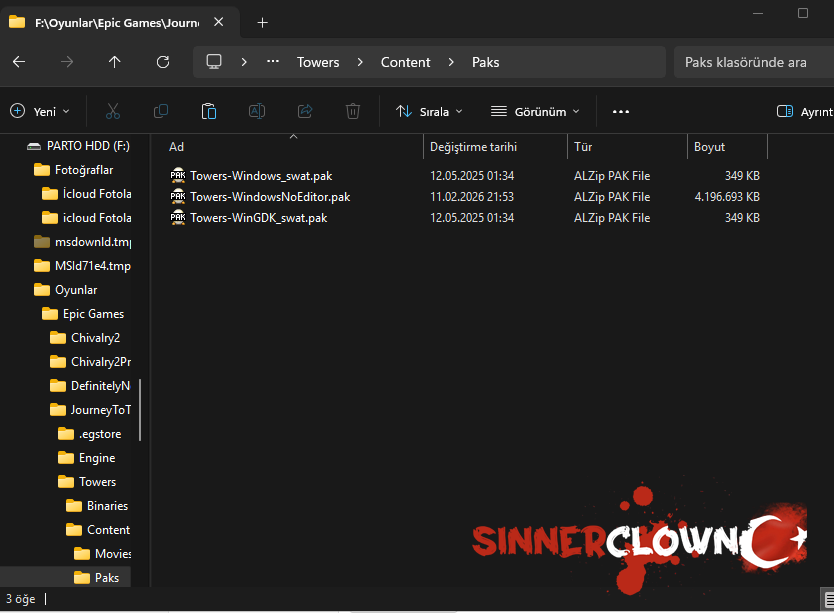The width and height of the screenshot is (834, 613).
Task: Click the Paks search box
Action: (750, 62)
